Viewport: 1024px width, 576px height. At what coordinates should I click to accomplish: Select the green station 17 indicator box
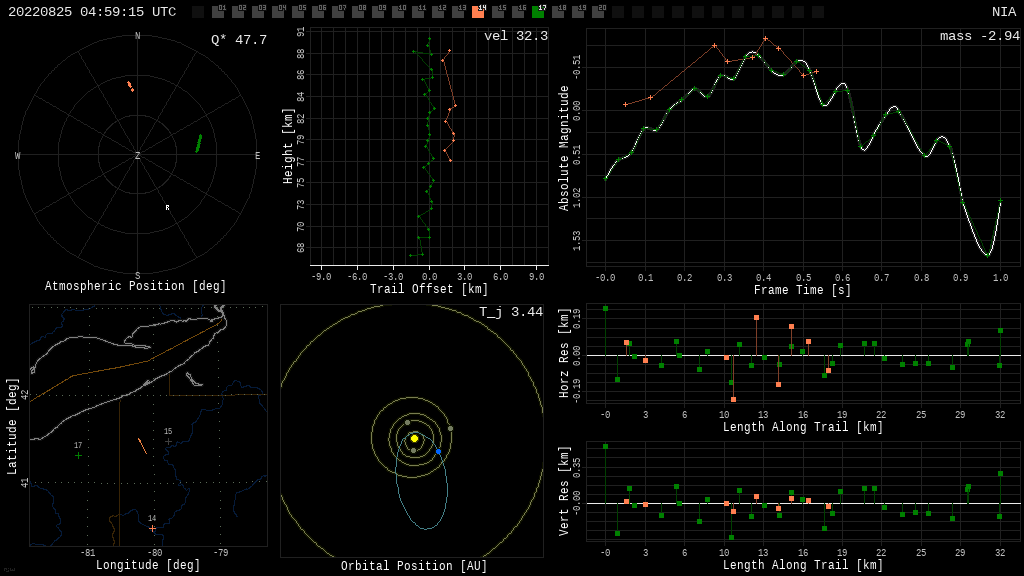538,12
